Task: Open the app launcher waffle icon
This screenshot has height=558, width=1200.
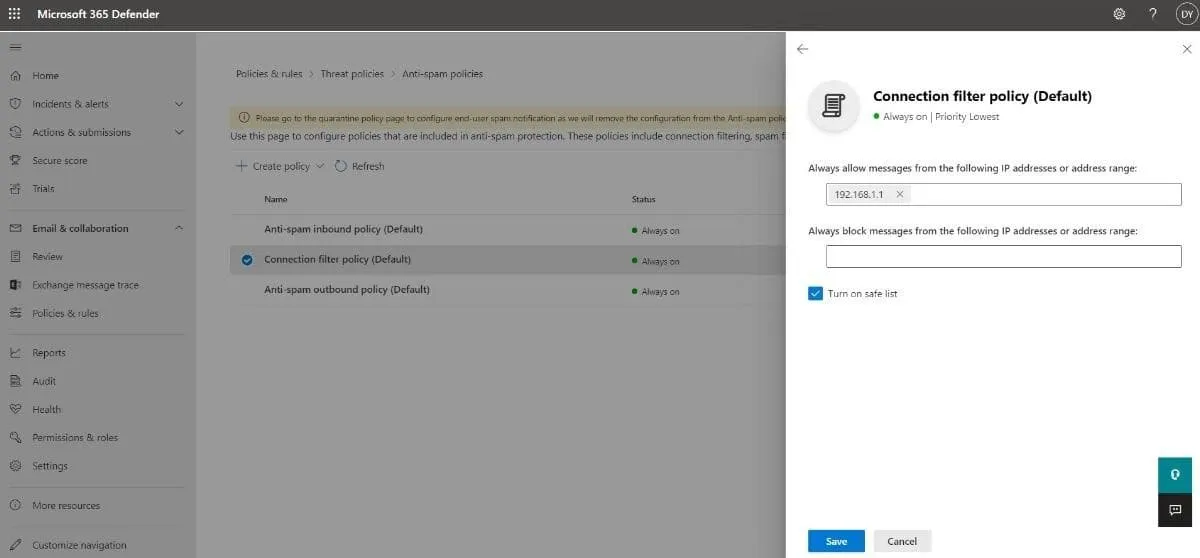Action: coord(15,14)
